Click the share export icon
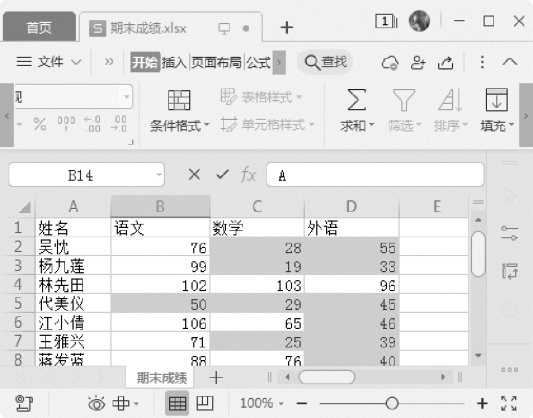This screenshot has width=533, height=418. pyautogui.click(x=445, y=63)
